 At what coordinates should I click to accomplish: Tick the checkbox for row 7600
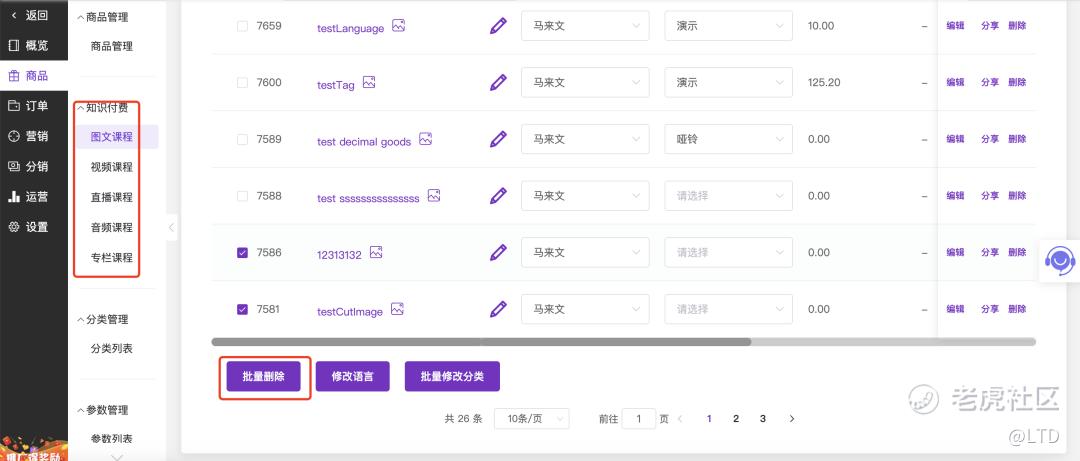coord(242,83)
